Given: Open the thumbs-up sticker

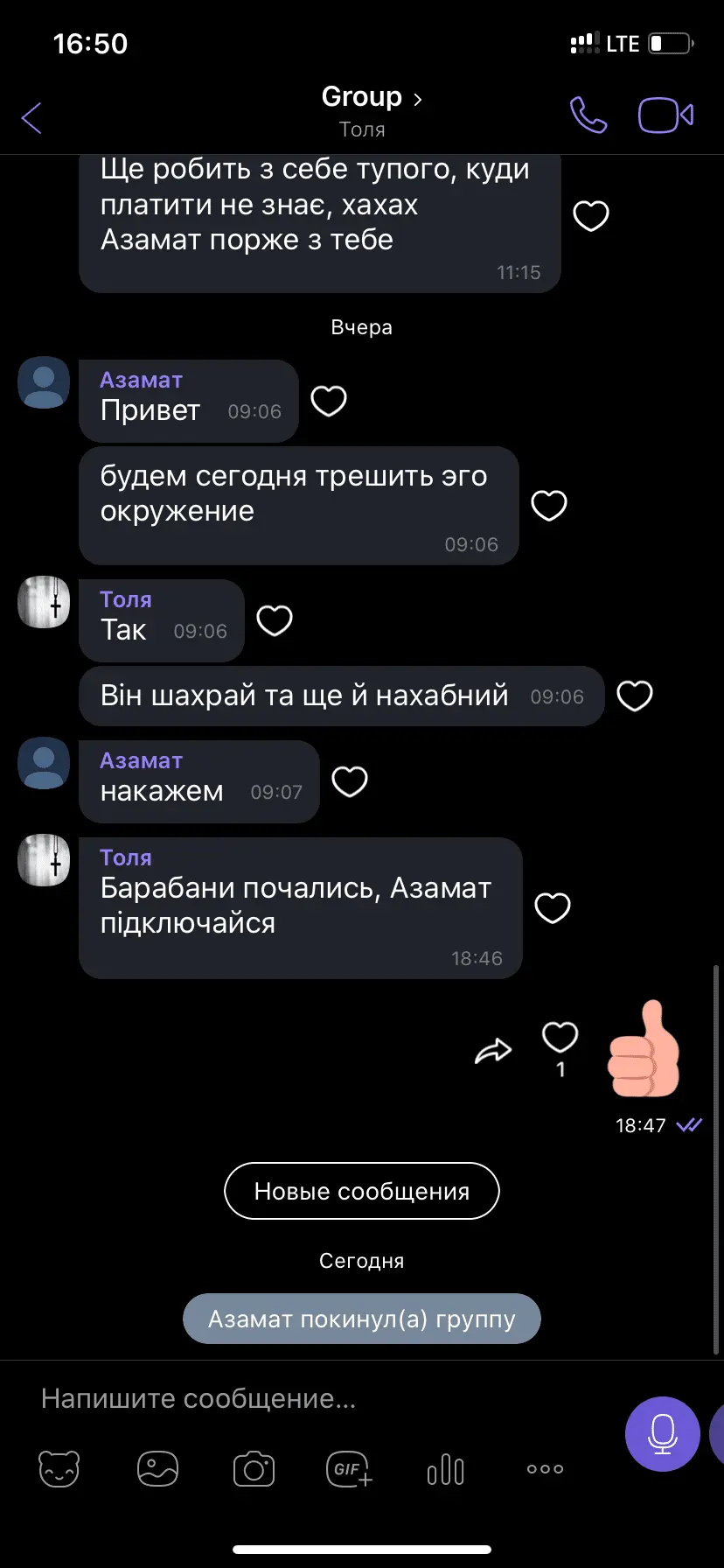Looking at the screenshot, I should click(644, 1048).
